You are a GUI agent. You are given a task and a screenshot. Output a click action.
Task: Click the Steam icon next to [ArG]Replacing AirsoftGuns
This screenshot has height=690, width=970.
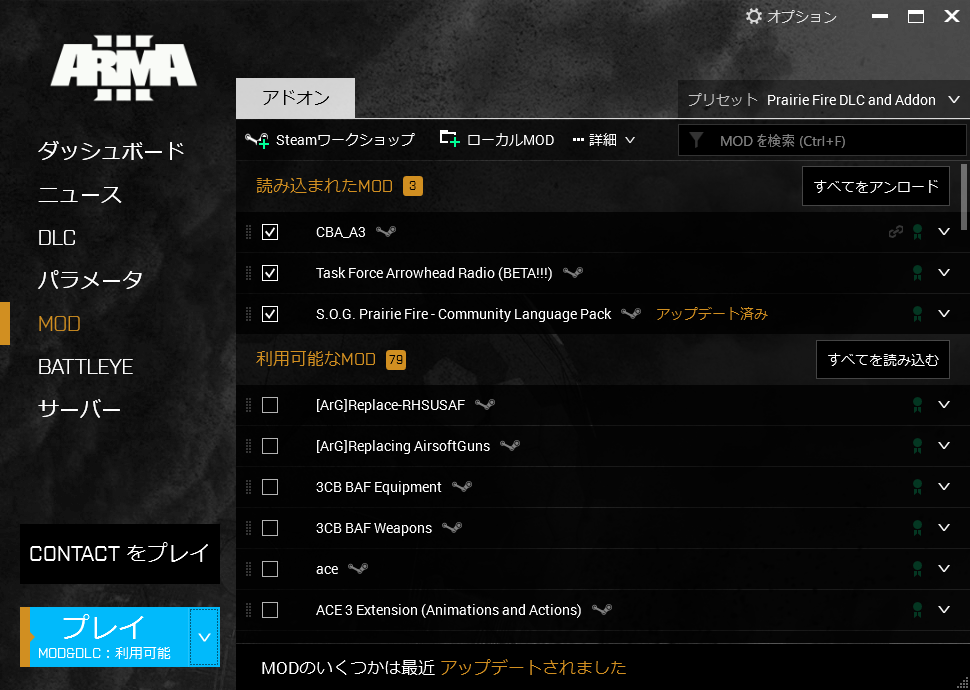click(x=510, y=446)
